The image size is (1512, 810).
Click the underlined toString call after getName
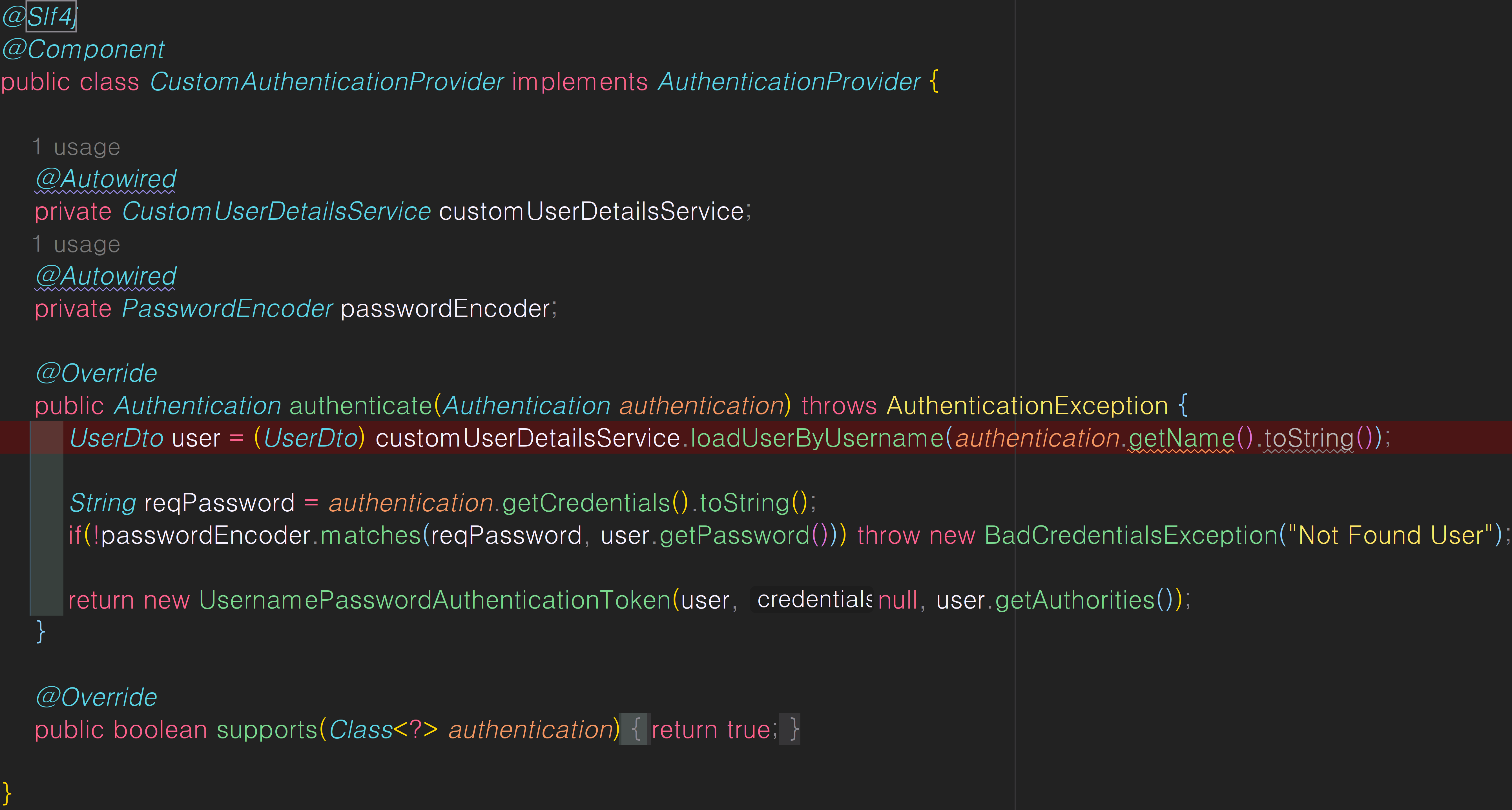click(x=1309, y=438)
